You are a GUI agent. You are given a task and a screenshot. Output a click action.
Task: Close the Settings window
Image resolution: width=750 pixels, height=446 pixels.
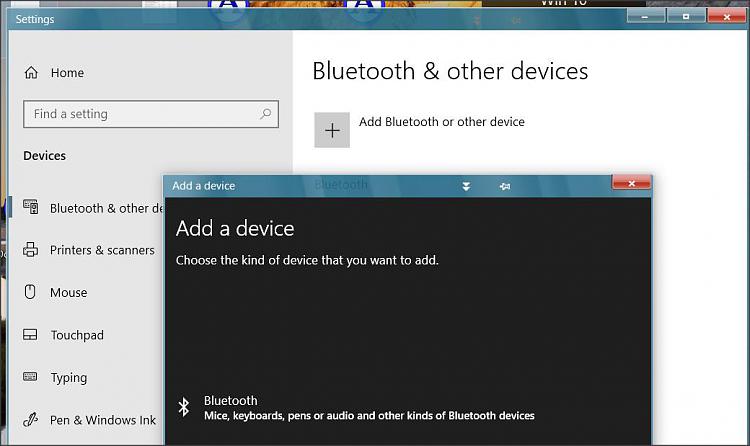[x=727, y=17]
